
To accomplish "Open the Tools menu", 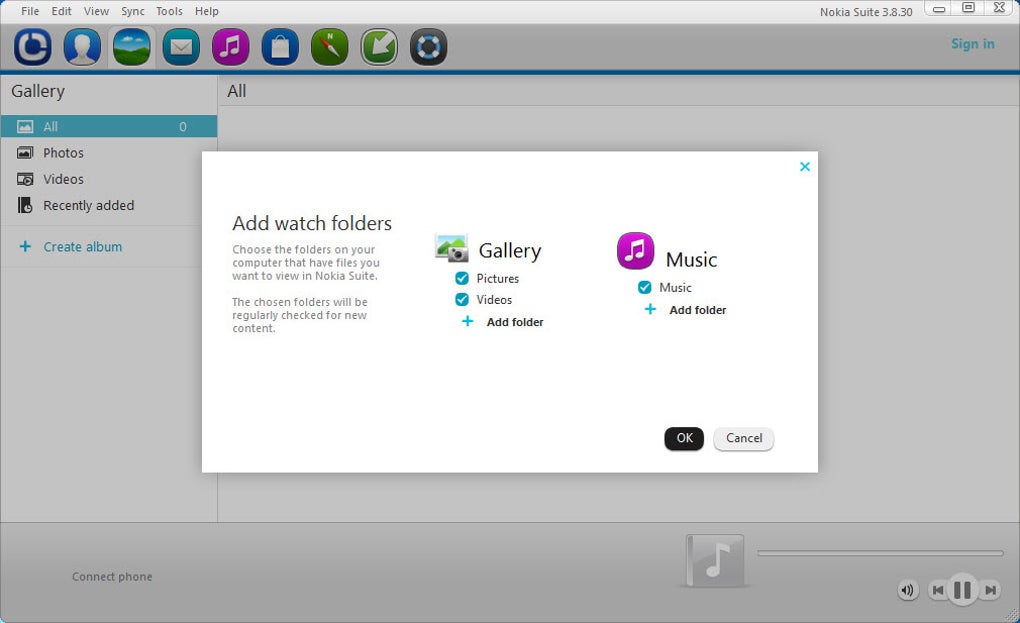I will click(x=169, y=11).
